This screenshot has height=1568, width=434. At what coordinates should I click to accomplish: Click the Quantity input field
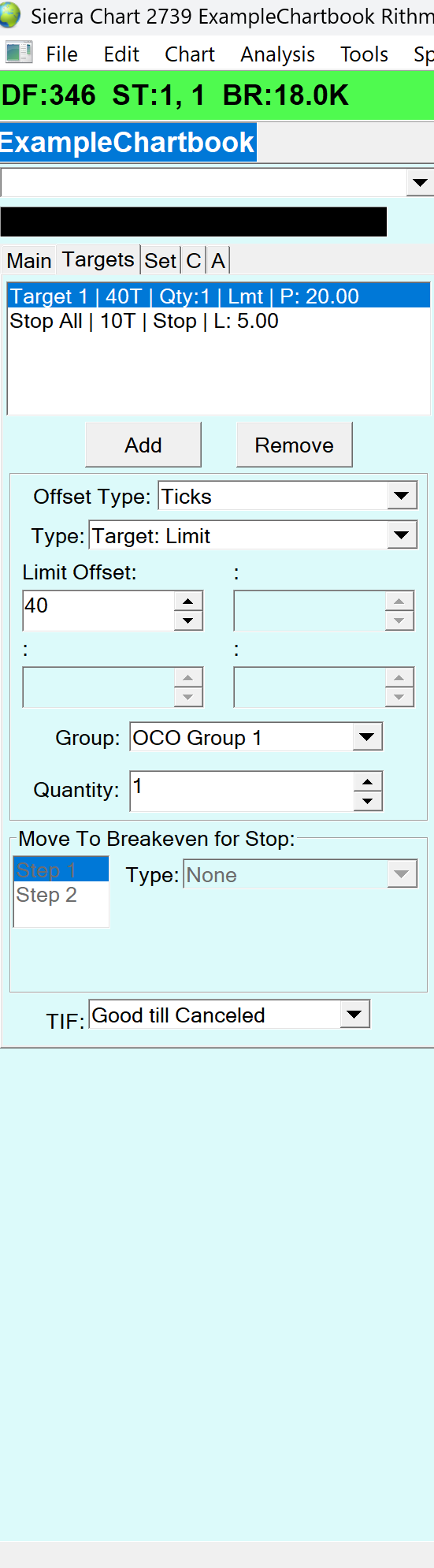click(241, 791)
